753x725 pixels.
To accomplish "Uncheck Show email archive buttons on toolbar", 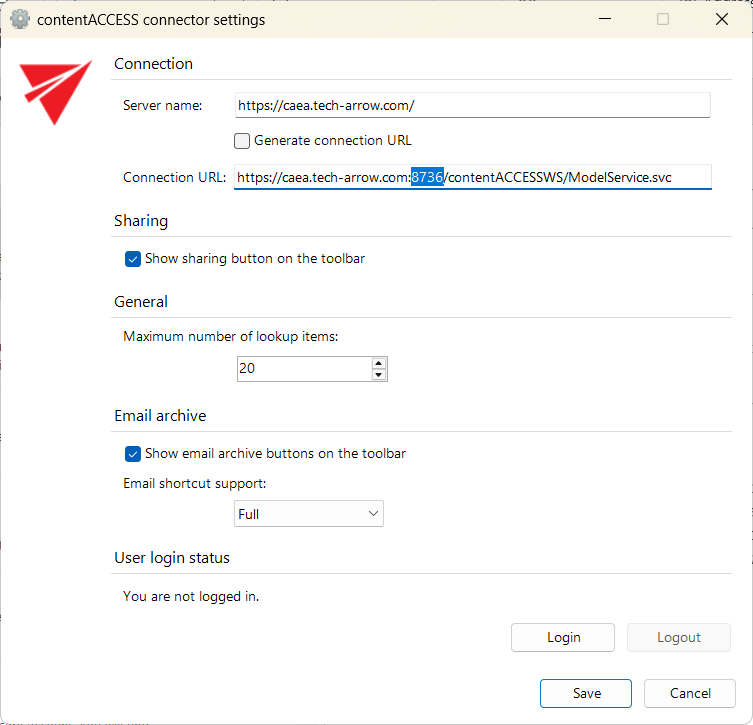I will tap(133, 454).
